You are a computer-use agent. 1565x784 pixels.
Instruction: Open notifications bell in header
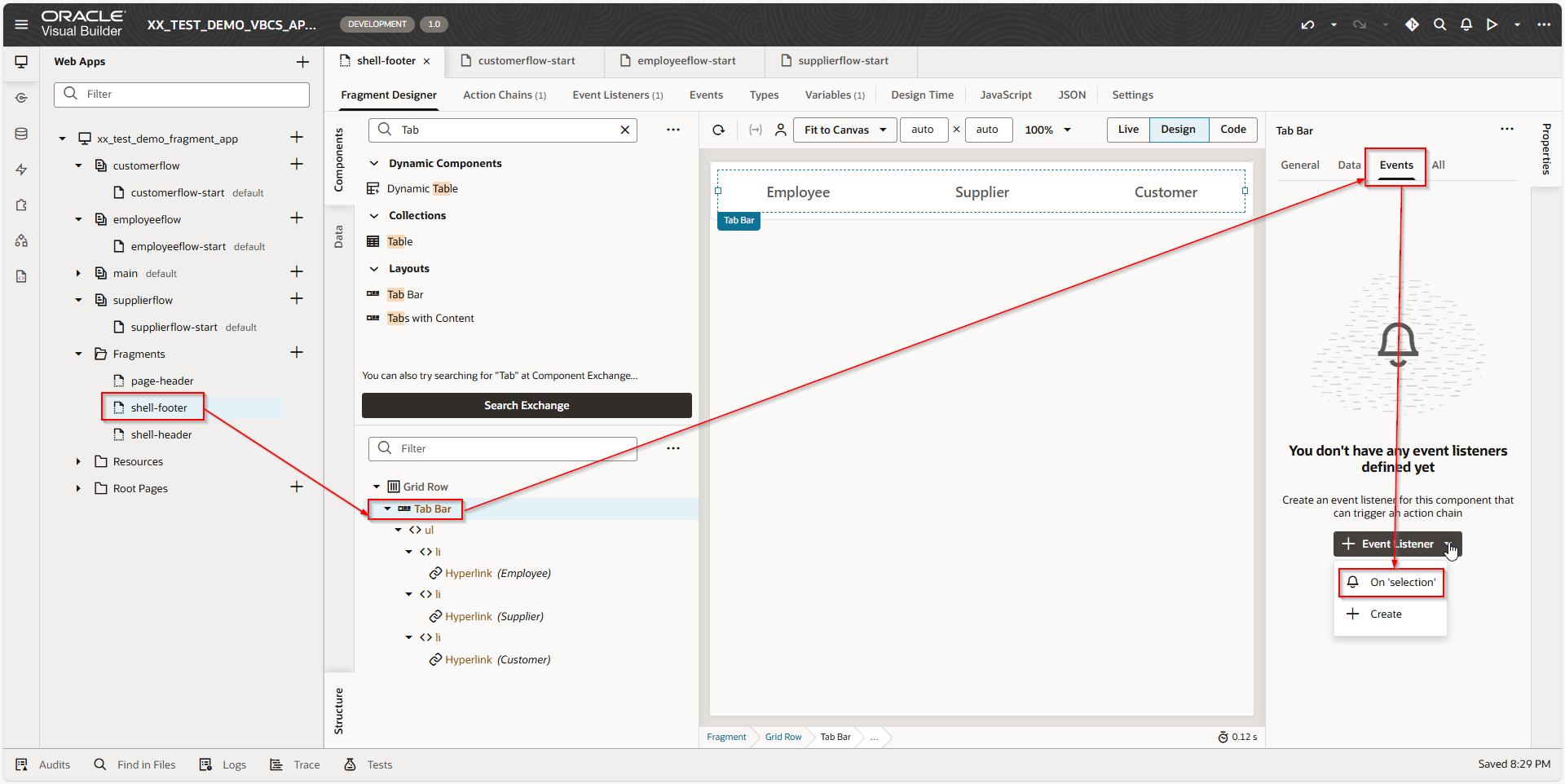[1466, 24]
